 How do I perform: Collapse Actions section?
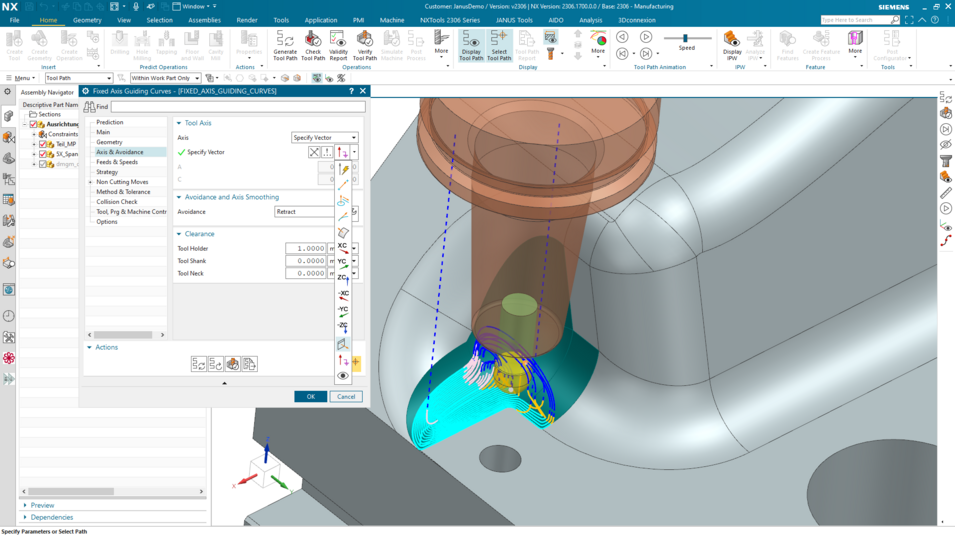[90, 347]
